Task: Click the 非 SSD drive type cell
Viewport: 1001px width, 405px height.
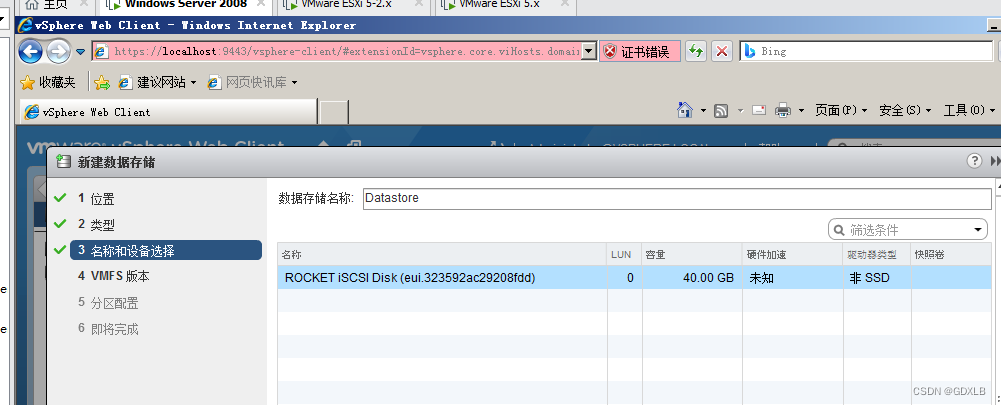Action: 877,278
